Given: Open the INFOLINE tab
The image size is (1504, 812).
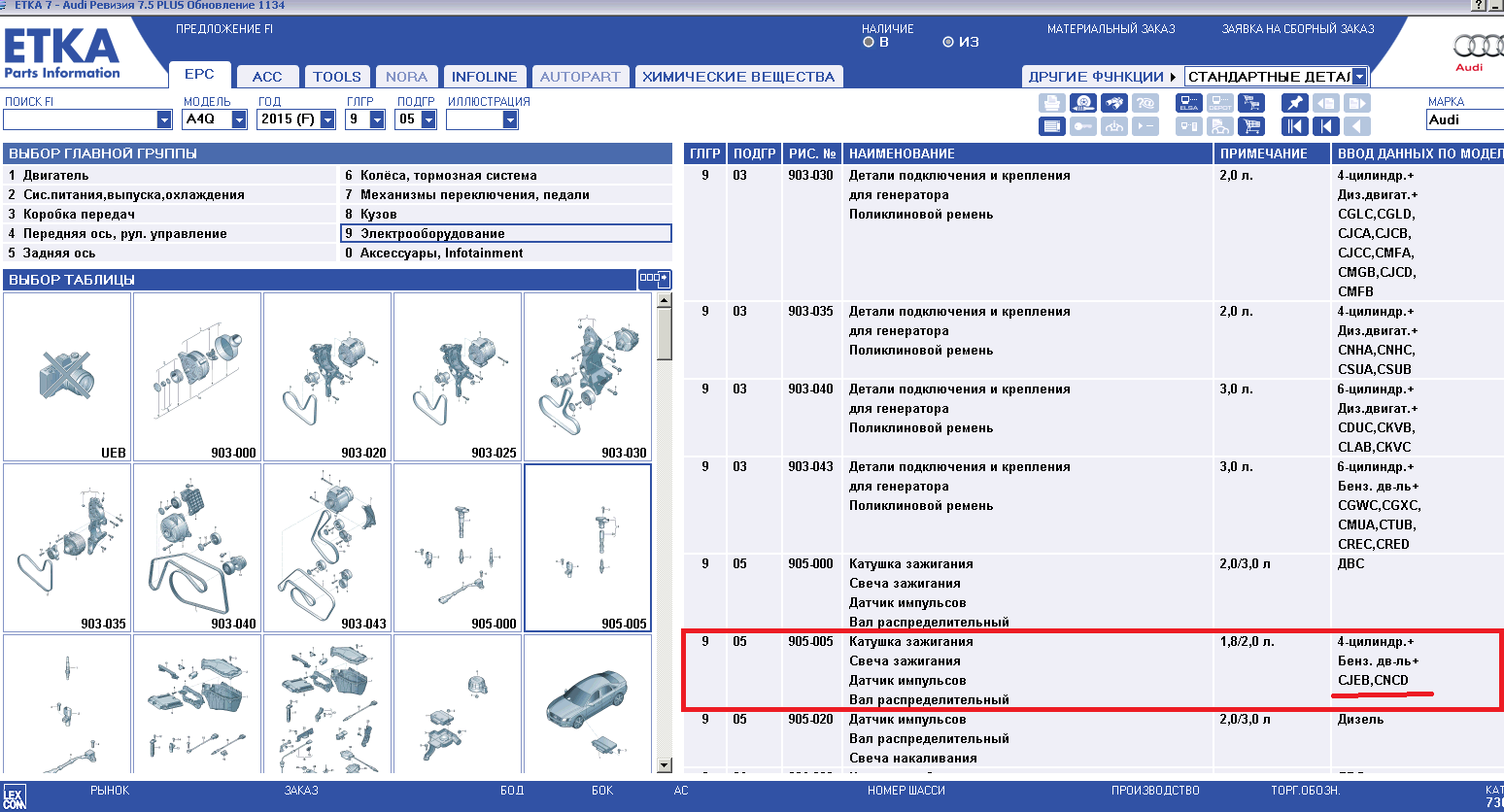Looking at the screenshot, I should (484, 77).
